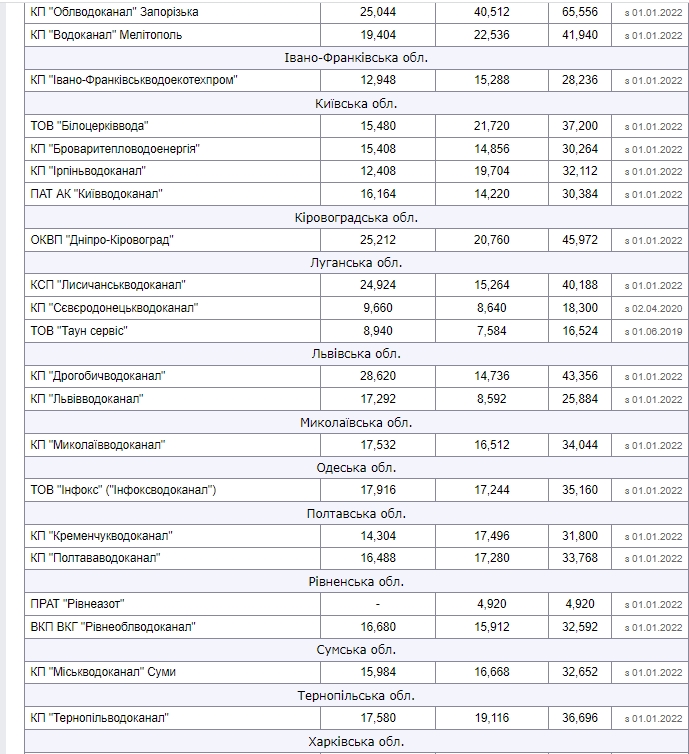Select the Полтавська обл. section header

356,513
